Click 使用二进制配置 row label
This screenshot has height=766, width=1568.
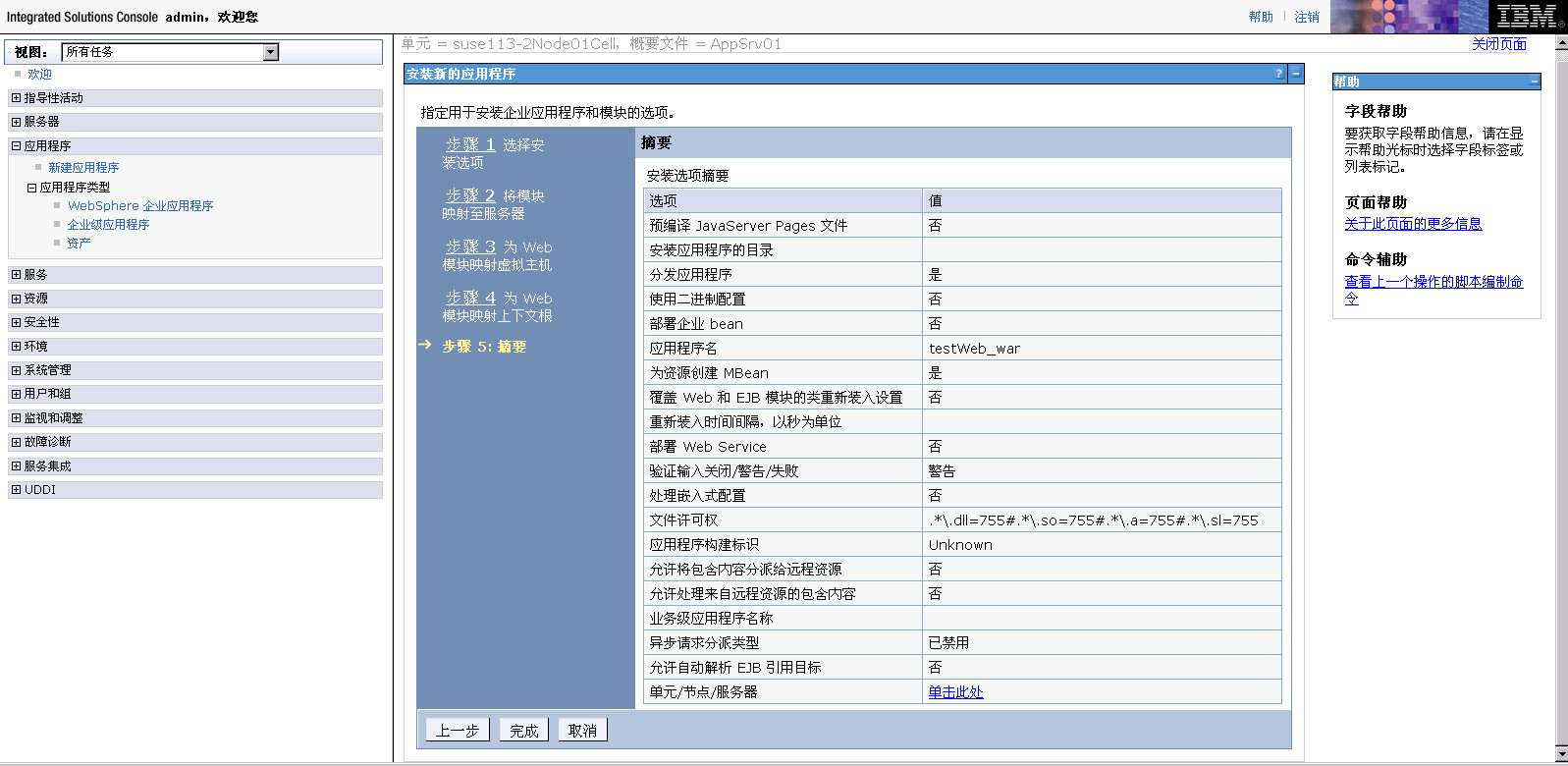point(697,300)
